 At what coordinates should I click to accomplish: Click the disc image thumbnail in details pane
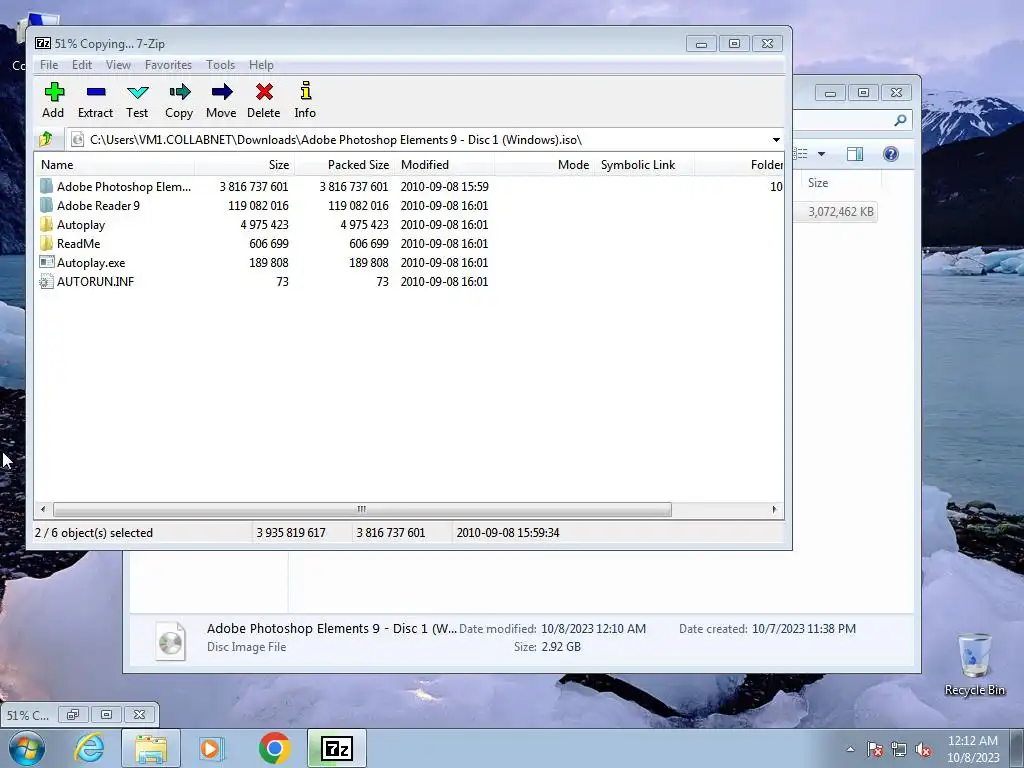pyautogui.click(x=171, y=641)
